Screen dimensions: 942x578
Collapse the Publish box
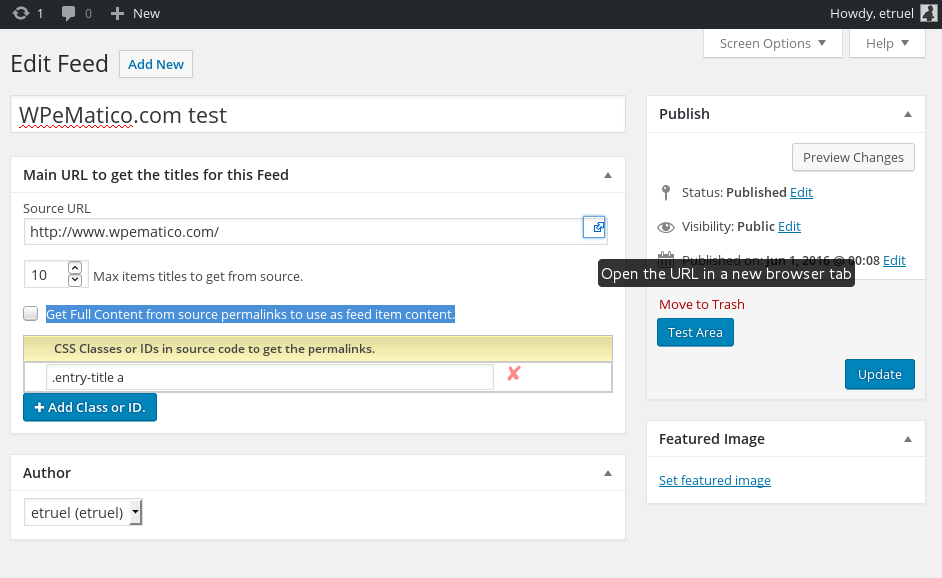pyautogui.click(x=908, y=114)
